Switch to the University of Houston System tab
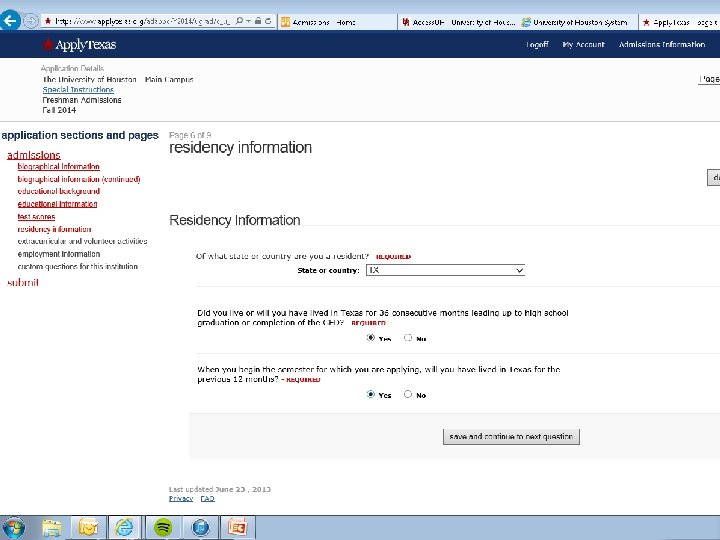The height and width of the screenshot is (540, 720). 579,22
